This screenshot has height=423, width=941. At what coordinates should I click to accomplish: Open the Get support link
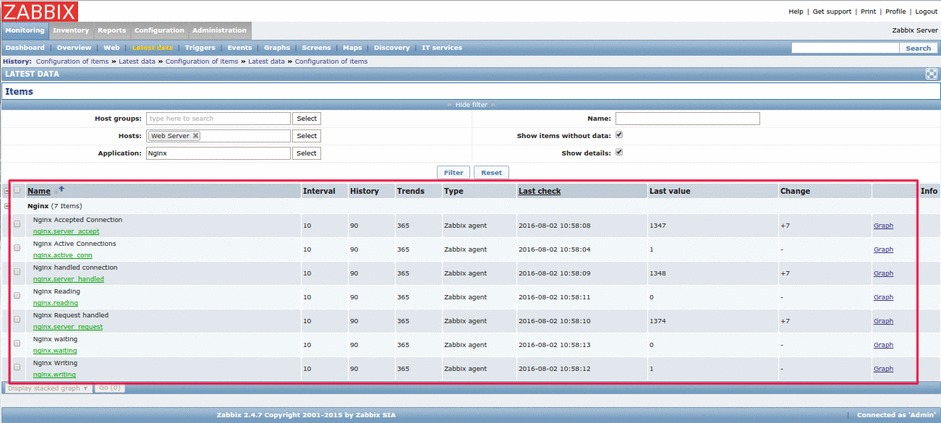point(832,11)
